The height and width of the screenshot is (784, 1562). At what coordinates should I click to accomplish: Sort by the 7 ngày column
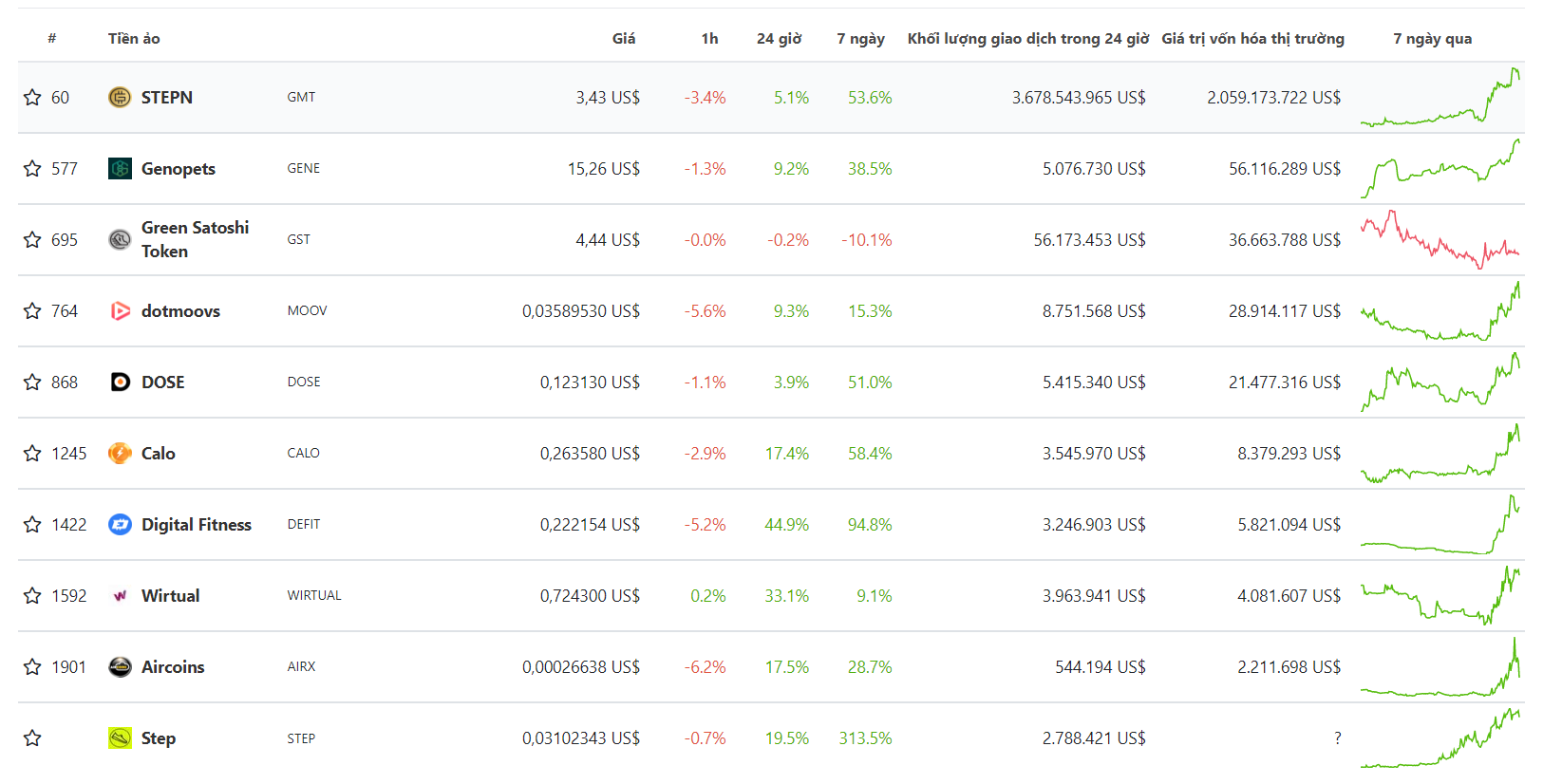[x=860, y=38]
